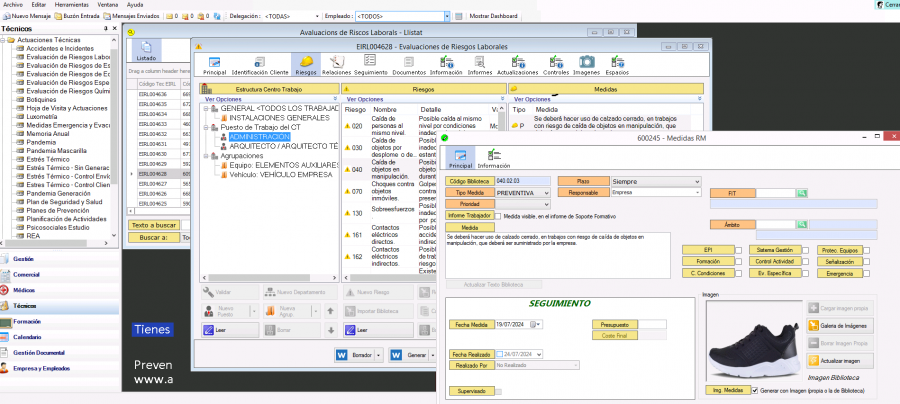Expand the Tipo Medida PREVENTIVA dropdown
The height and width of the screenshot is (404, 900).
(550, 192)
